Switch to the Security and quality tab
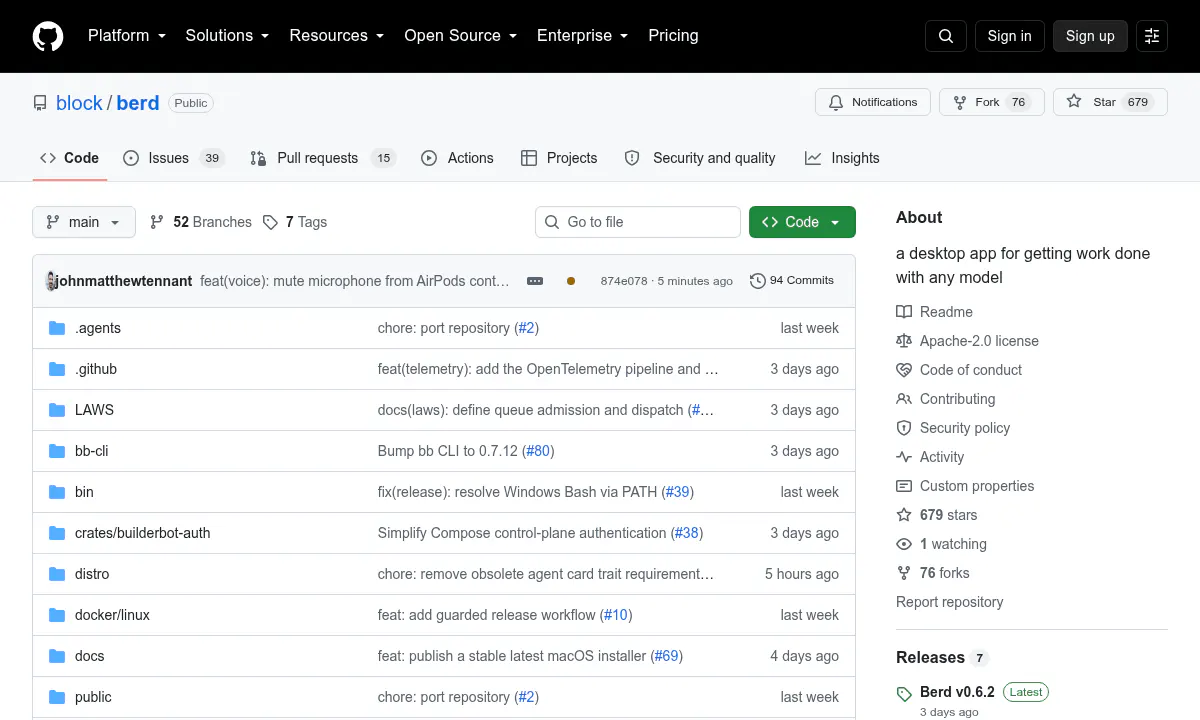The image size is (1200, 720). [x=700, y=158]
